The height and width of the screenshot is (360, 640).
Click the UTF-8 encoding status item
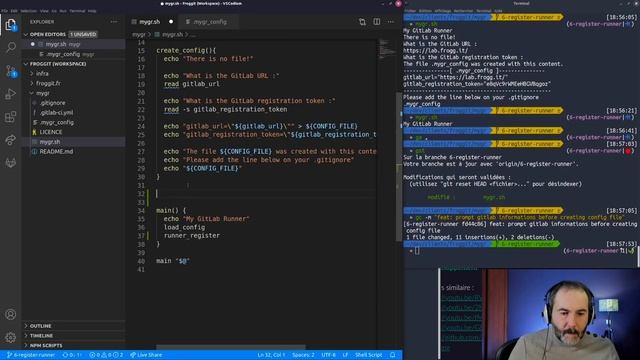(x=329, y=355)
